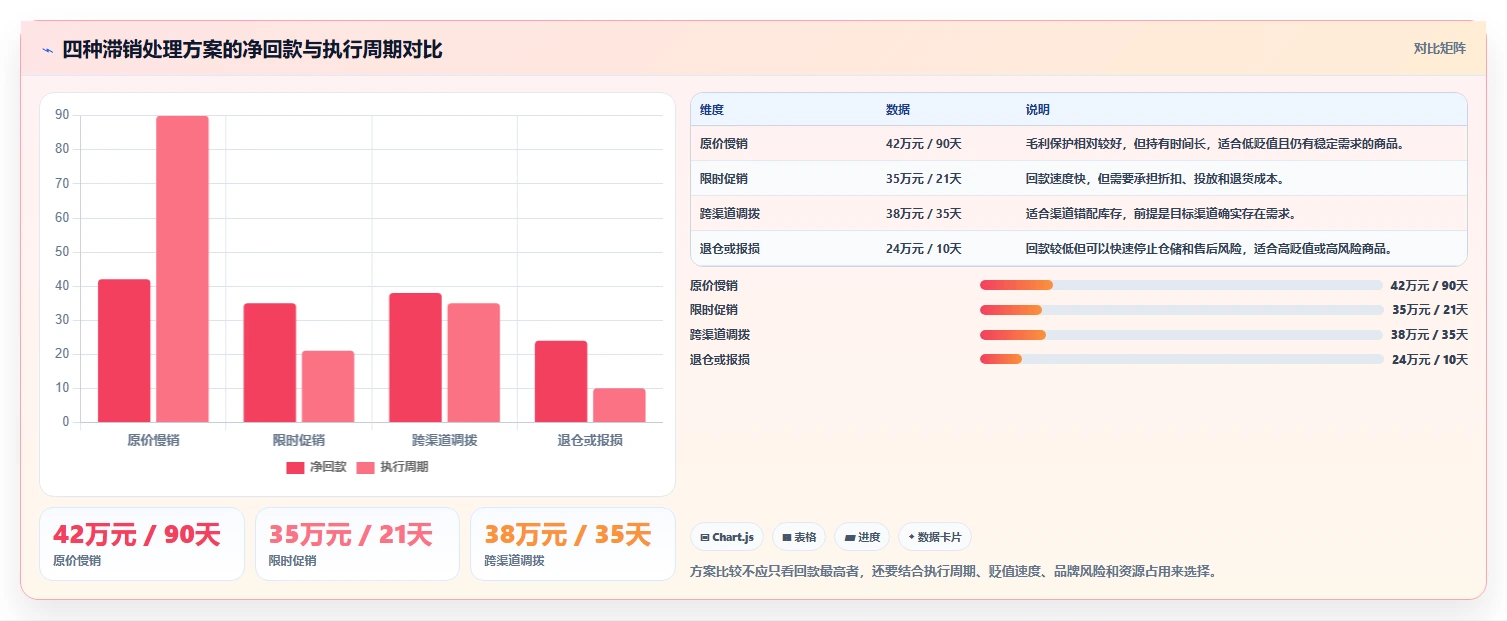Select the 跨渠道调拨 执行周期 bar
Viewport: 1507px width, 621px height.
point(473,363)
